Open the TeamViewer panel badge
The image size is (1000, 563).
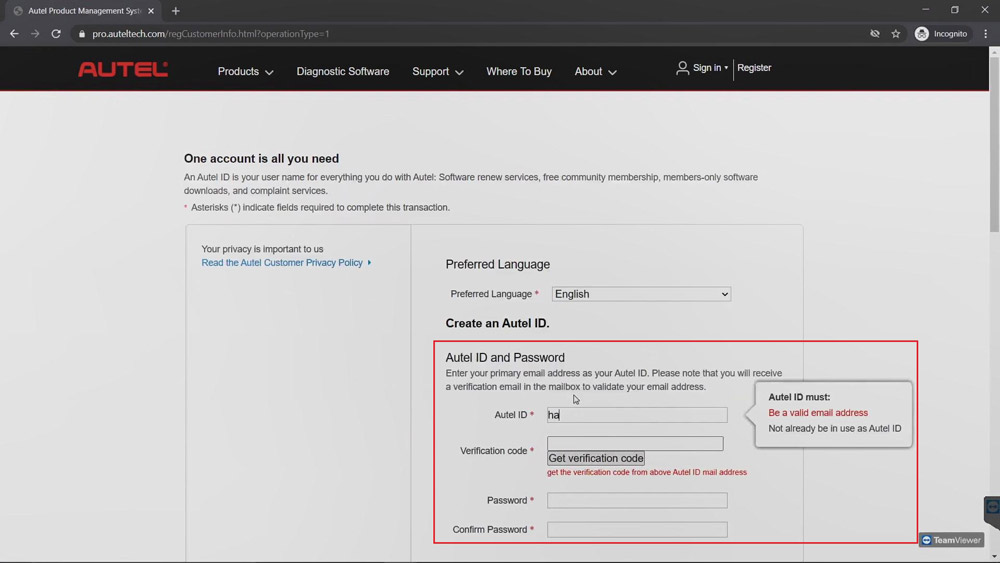click(x=951, y=540)
